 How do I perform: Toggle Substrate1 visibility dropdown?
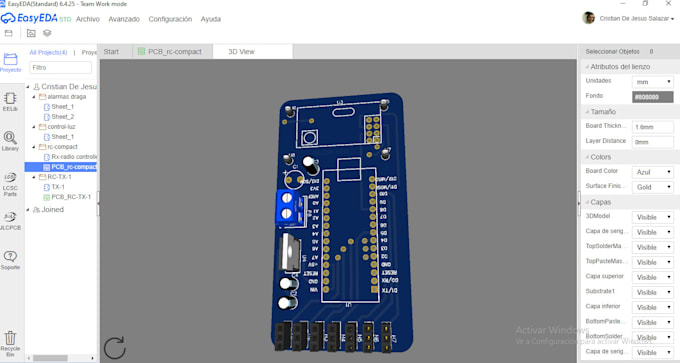[x=652, y=292]
